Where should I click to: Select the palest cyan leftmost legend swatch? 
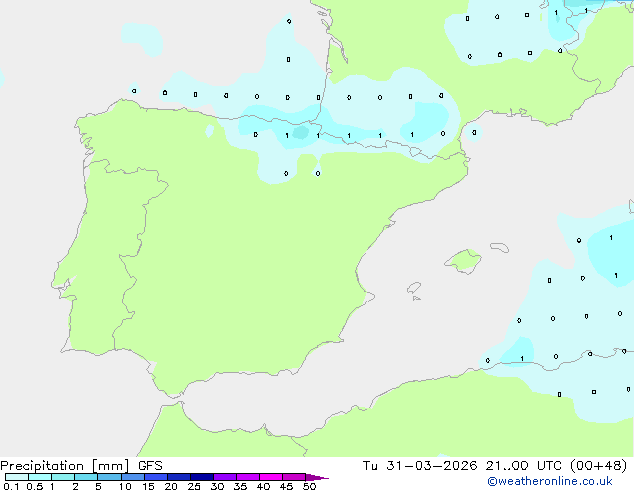point(17,477)
